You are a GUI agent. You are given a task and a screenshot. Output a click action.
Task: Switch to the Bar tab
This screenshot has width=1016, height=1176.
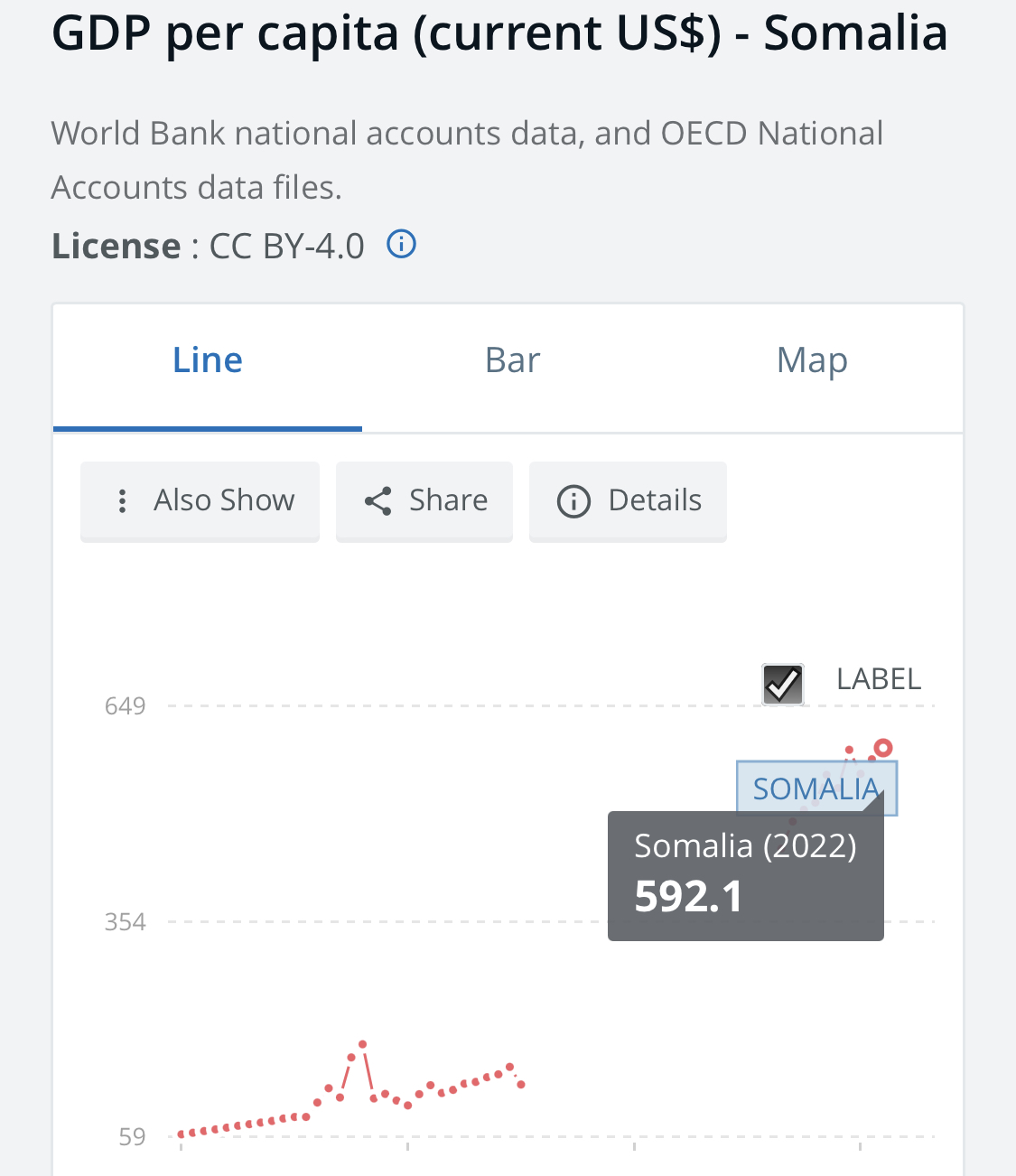click(x=512, y=360)
